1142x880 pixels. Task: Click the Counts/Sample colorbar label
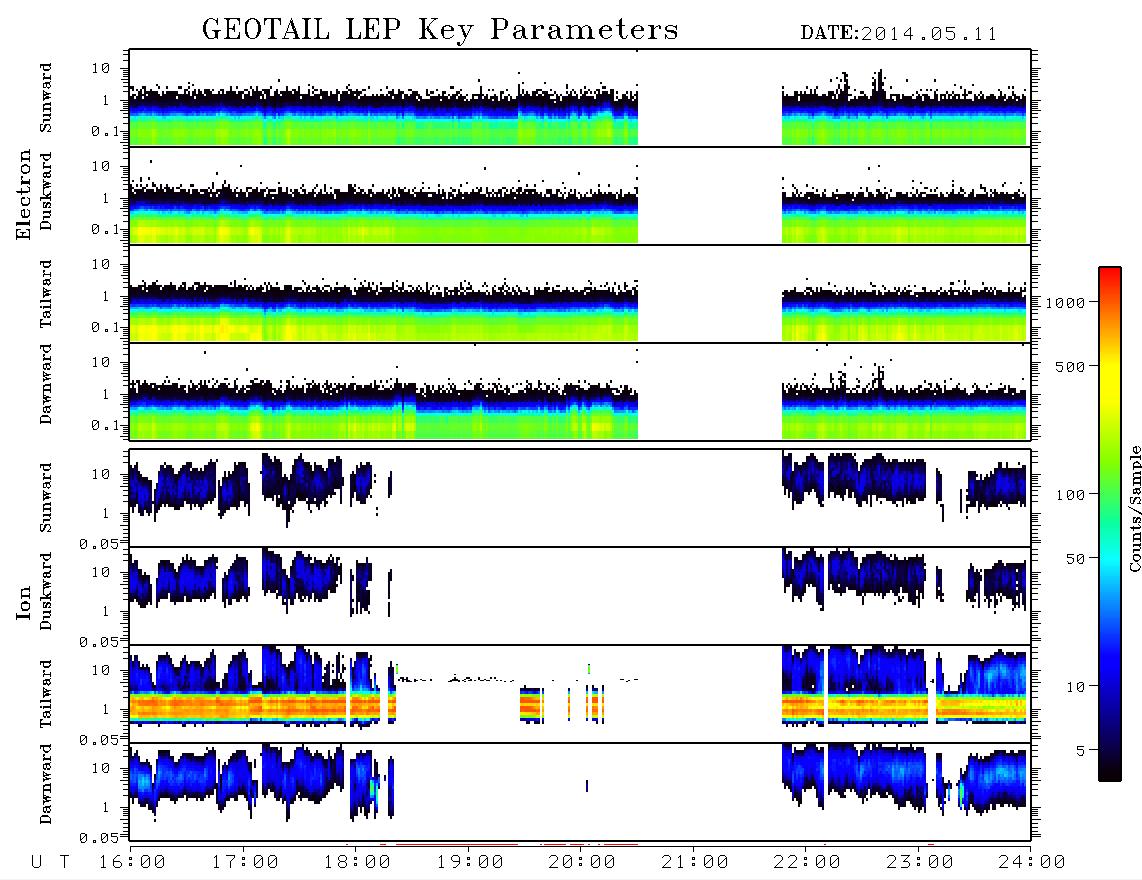[1134, 509]
